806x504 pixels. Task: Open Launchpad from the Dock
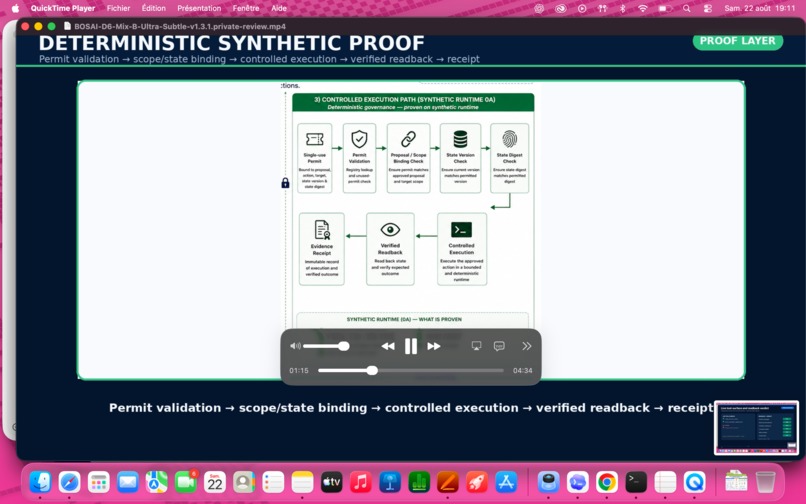tap(99, 482)
